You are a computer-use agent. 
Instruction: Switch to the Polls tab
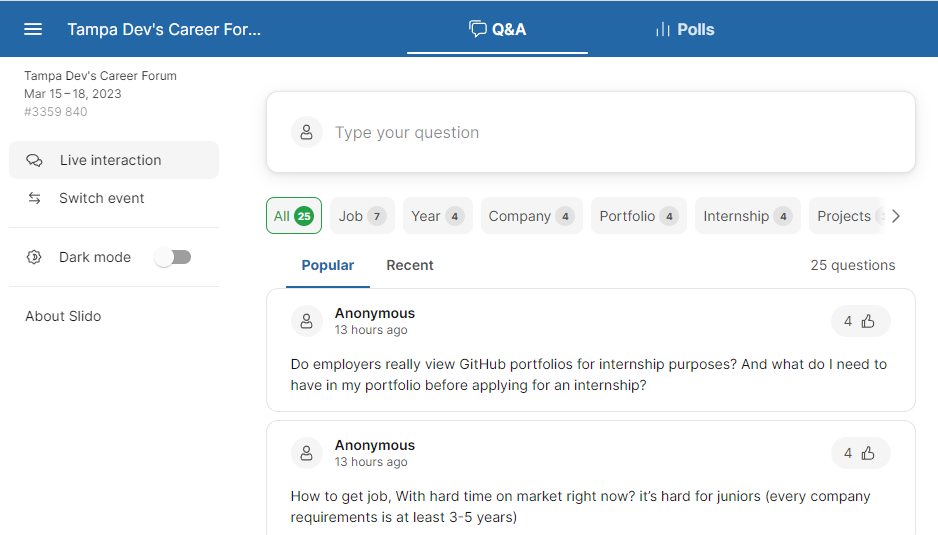pos(684,29)
